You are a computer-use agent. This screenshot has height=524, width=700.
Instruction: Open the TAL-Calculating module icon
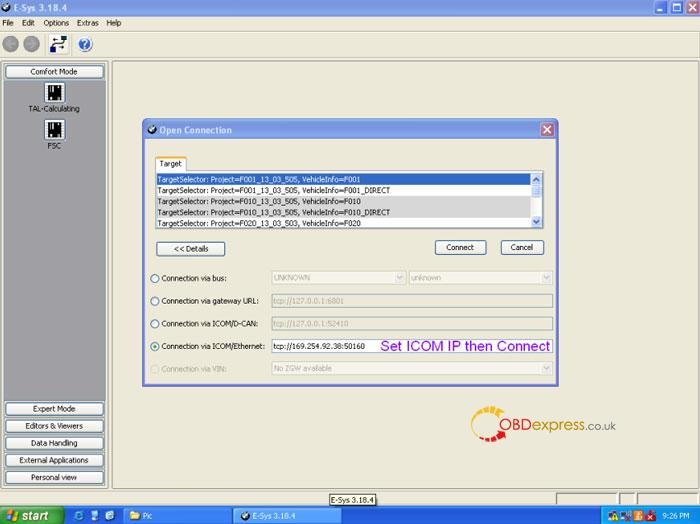tap(54, 93)
